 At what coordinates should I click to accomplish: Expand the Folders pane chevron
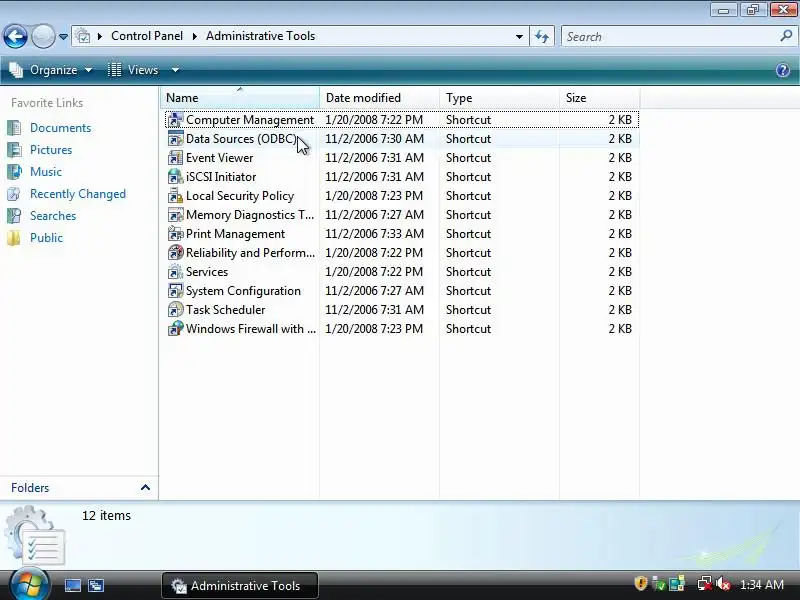point(145,487)
